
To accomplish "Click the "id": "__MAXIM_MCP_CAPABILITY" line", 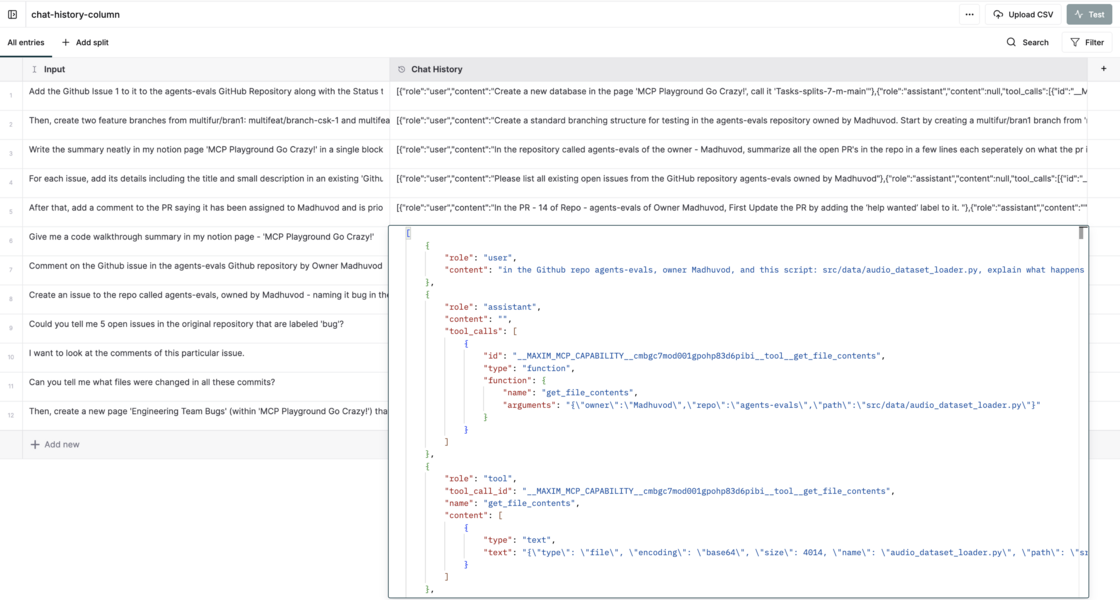I will tap(684, 356).
